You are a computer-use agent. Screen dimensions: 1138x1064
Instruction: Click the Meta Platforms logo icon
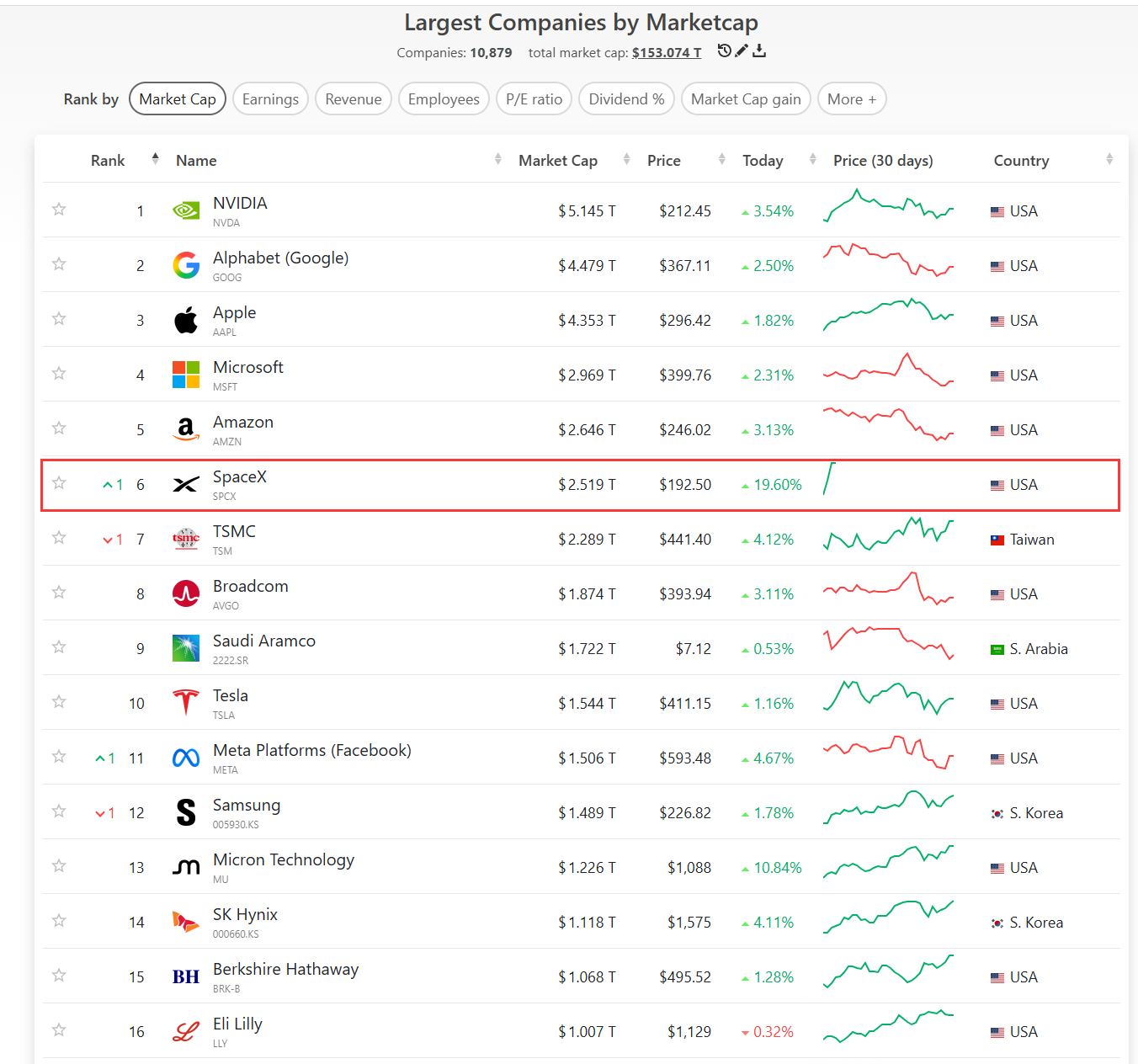[x=186, y=758]
